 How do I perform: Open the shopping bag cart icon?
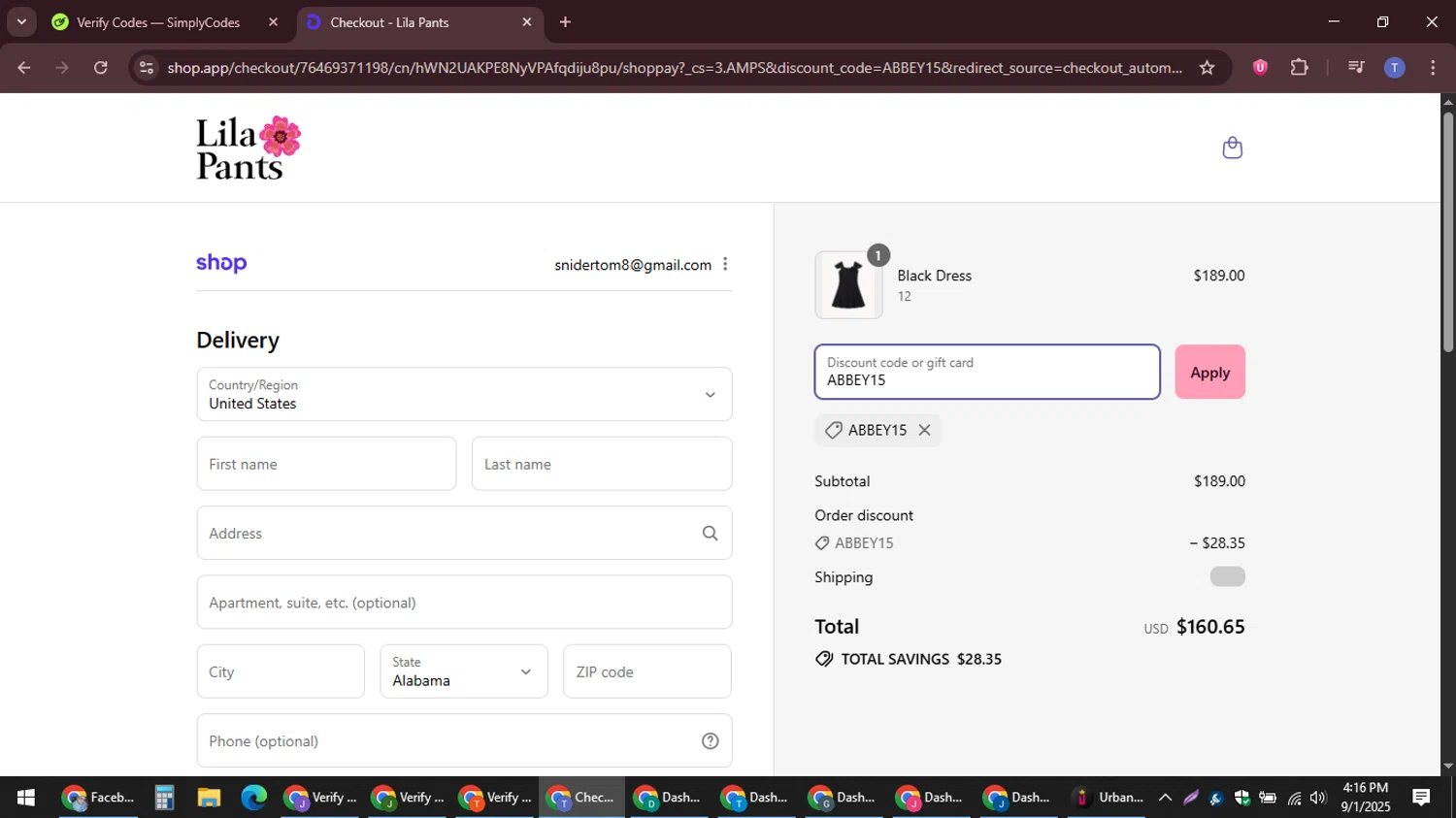(1232, 147)
